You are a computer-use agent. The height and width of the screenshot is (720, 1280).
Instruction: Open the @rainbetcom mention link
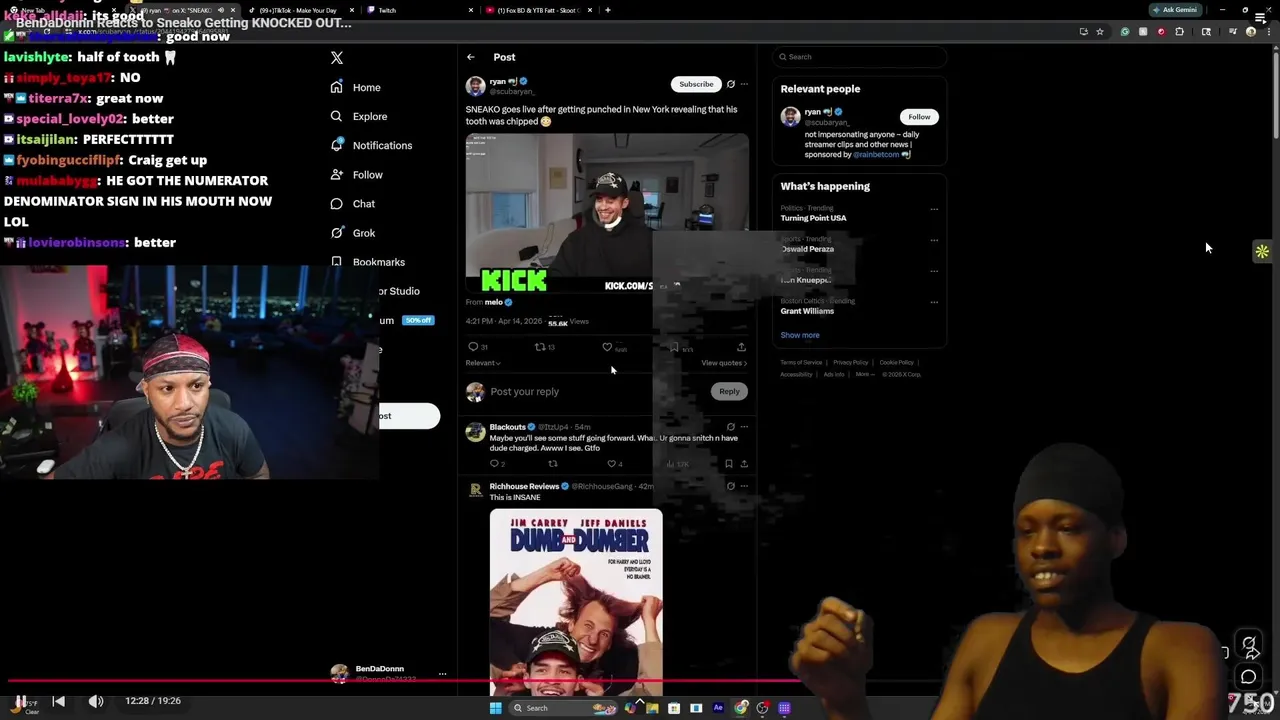point(876,155)
